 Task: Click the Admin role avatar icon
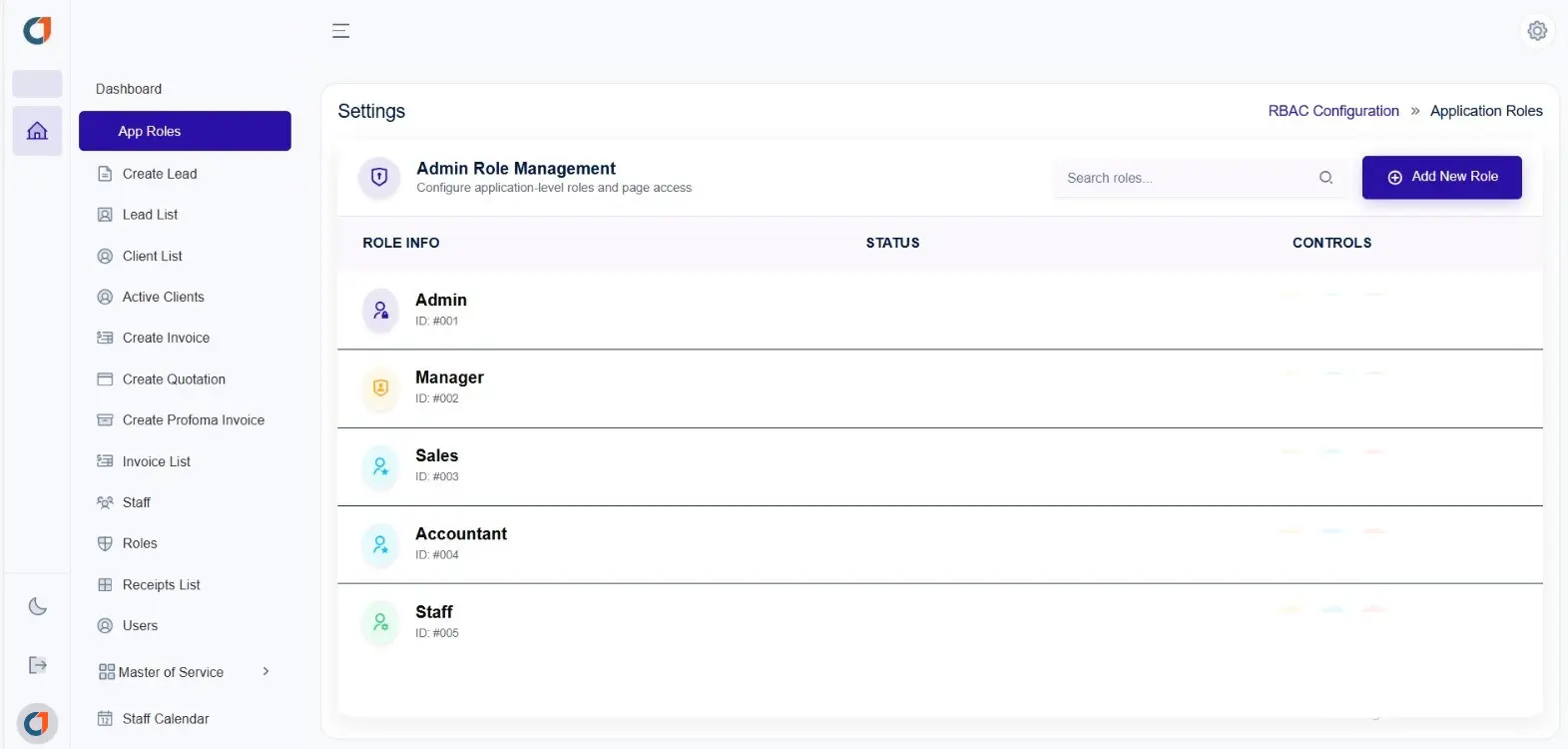pyautogui.click(x=380, y=310)
